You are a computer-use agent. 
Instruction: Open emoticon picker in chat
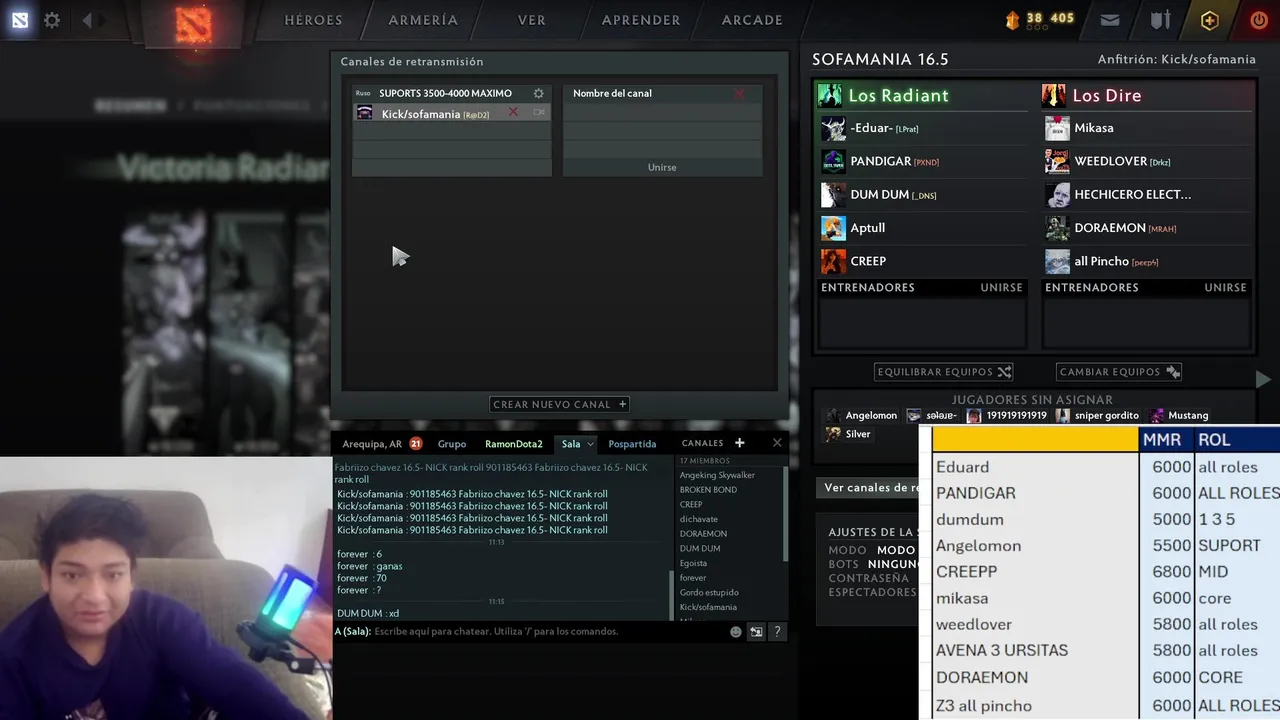[x=736, y=632]
